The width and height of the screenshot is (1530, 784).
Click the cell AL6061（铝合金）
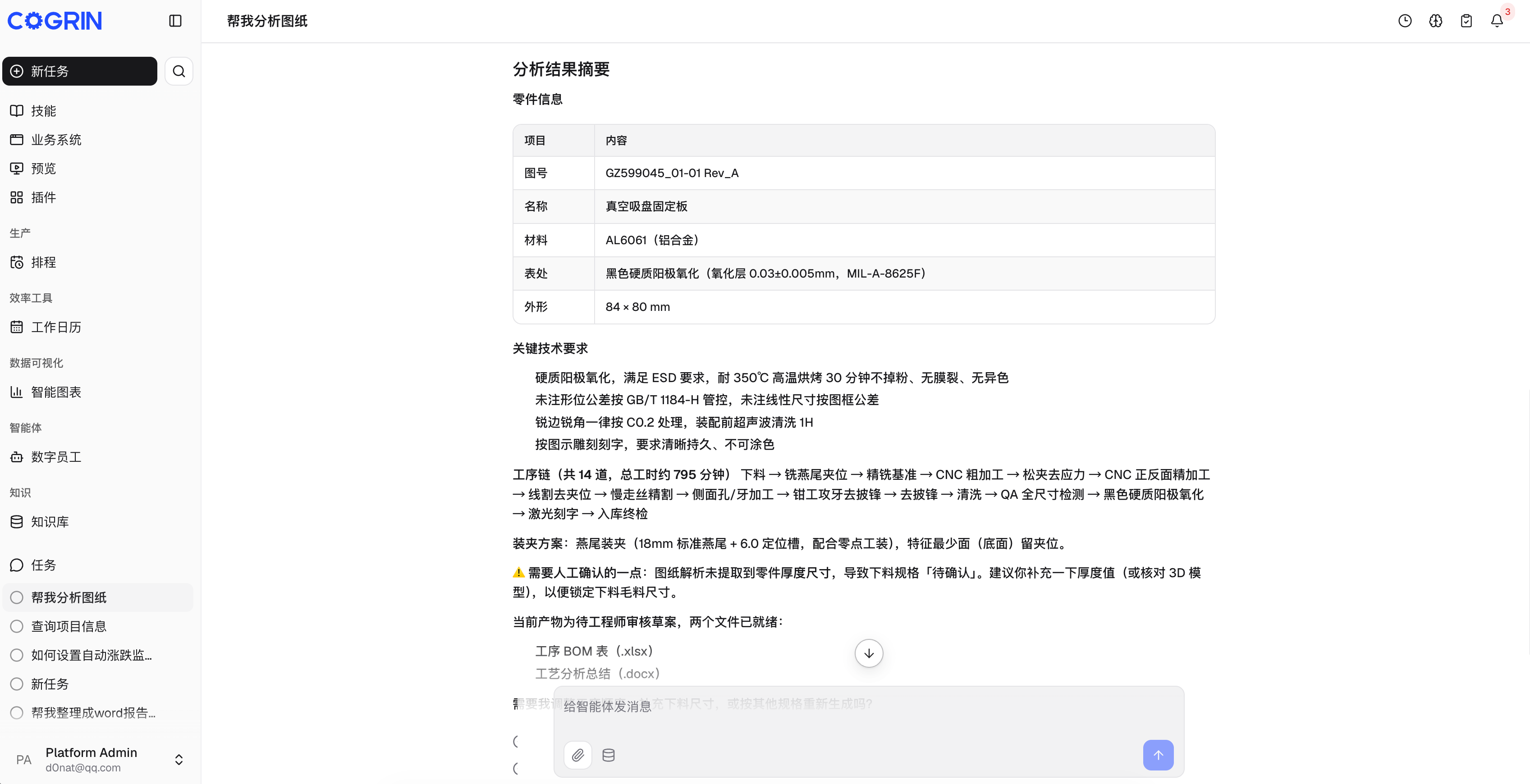click(905, 240)
